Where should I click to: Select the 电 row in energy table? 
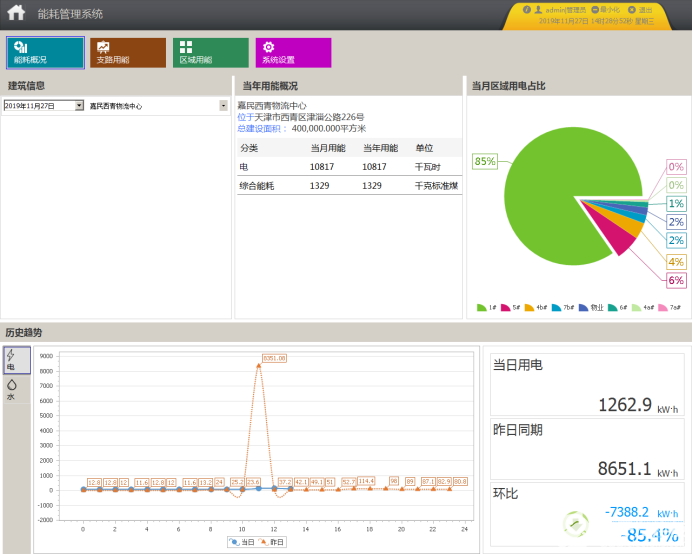tap(349, 167)
